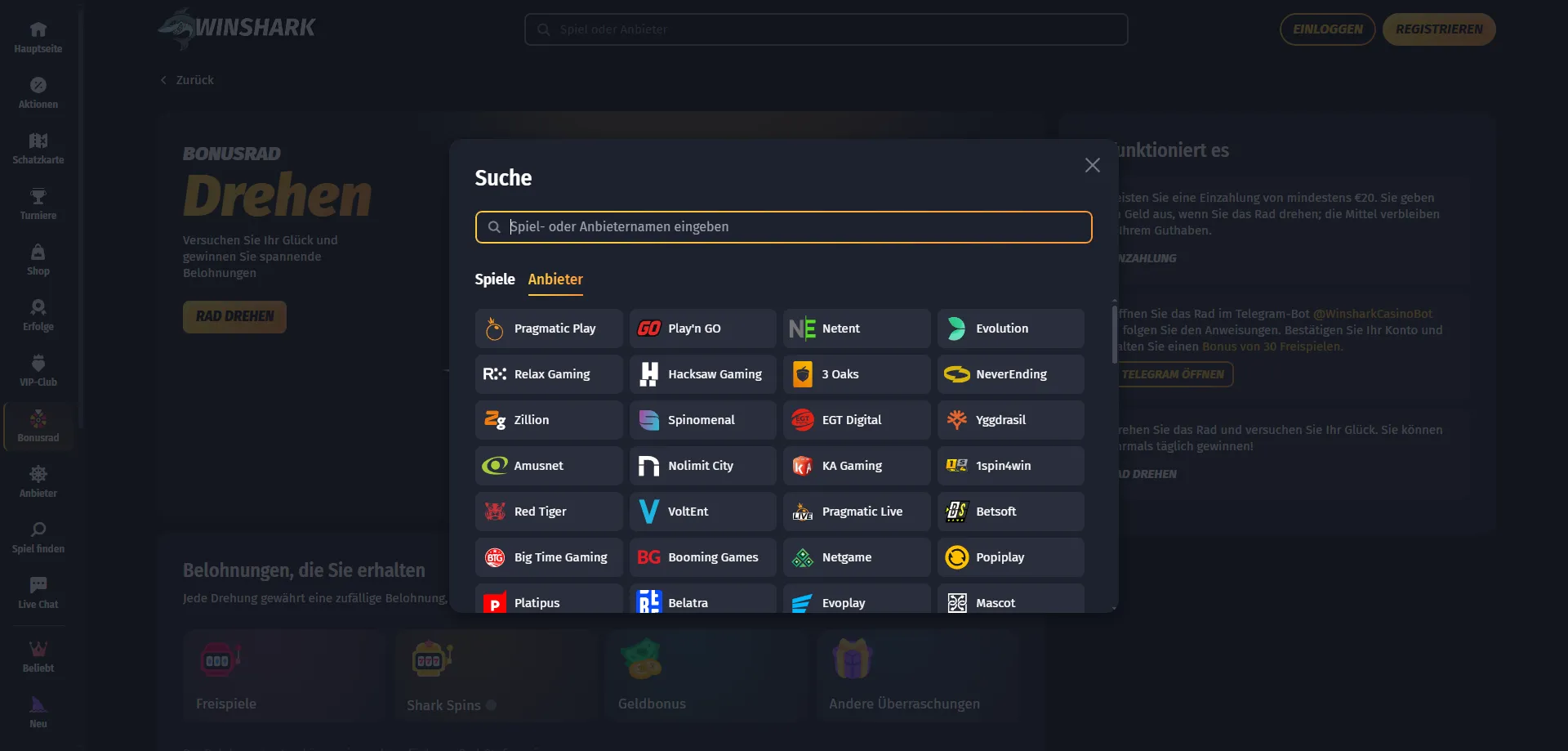Open Hauptseite in the left sidebar

pyautogui.click(x=38, y=38)
